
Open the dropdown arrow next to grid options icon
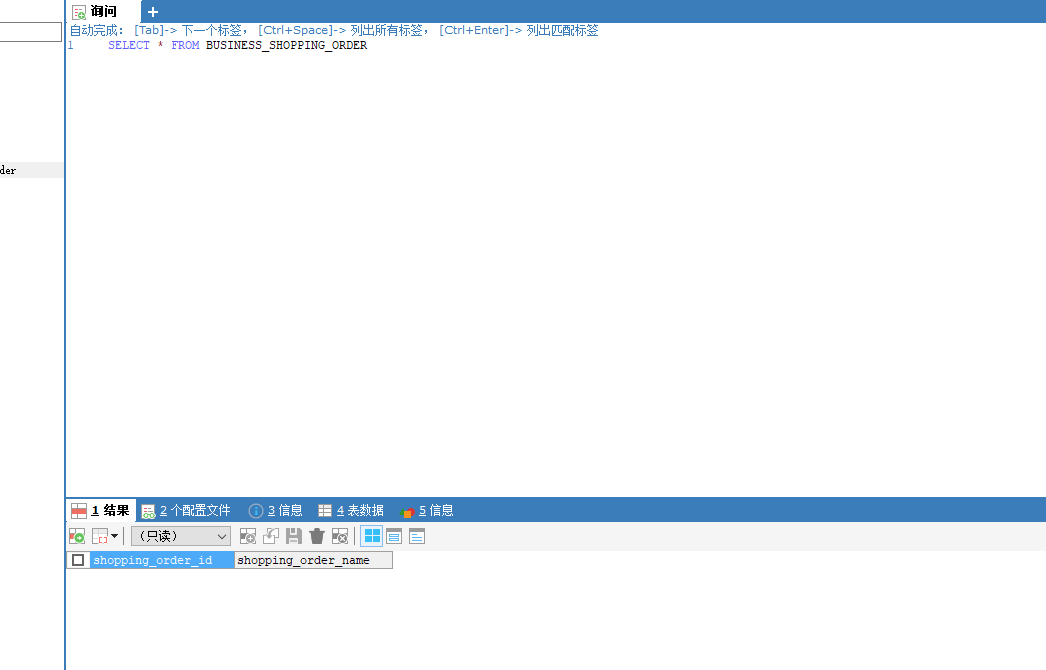coord(113,536)
